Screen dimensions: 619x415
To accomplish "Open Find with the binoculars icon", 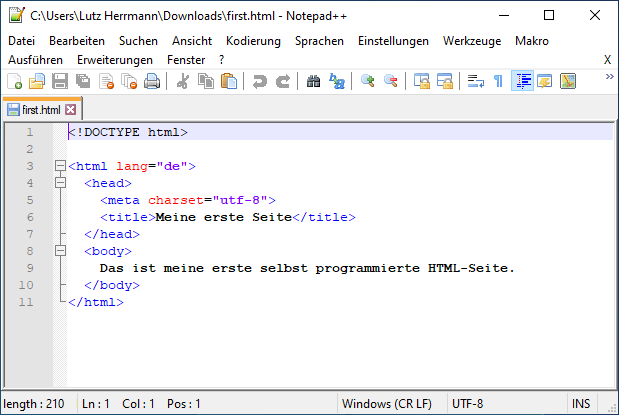I will (x=313, y=82).
